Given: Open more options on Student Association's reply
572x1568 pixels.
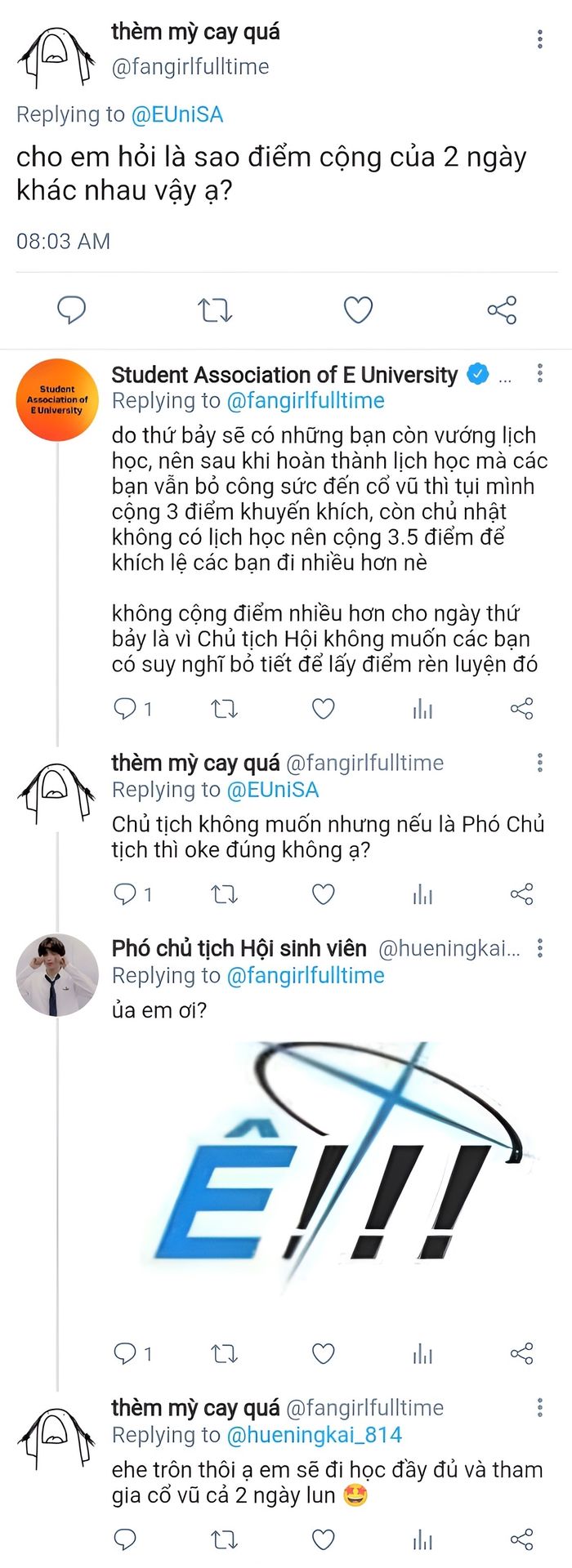Looking at the screenshot, I should pos(540,374).
